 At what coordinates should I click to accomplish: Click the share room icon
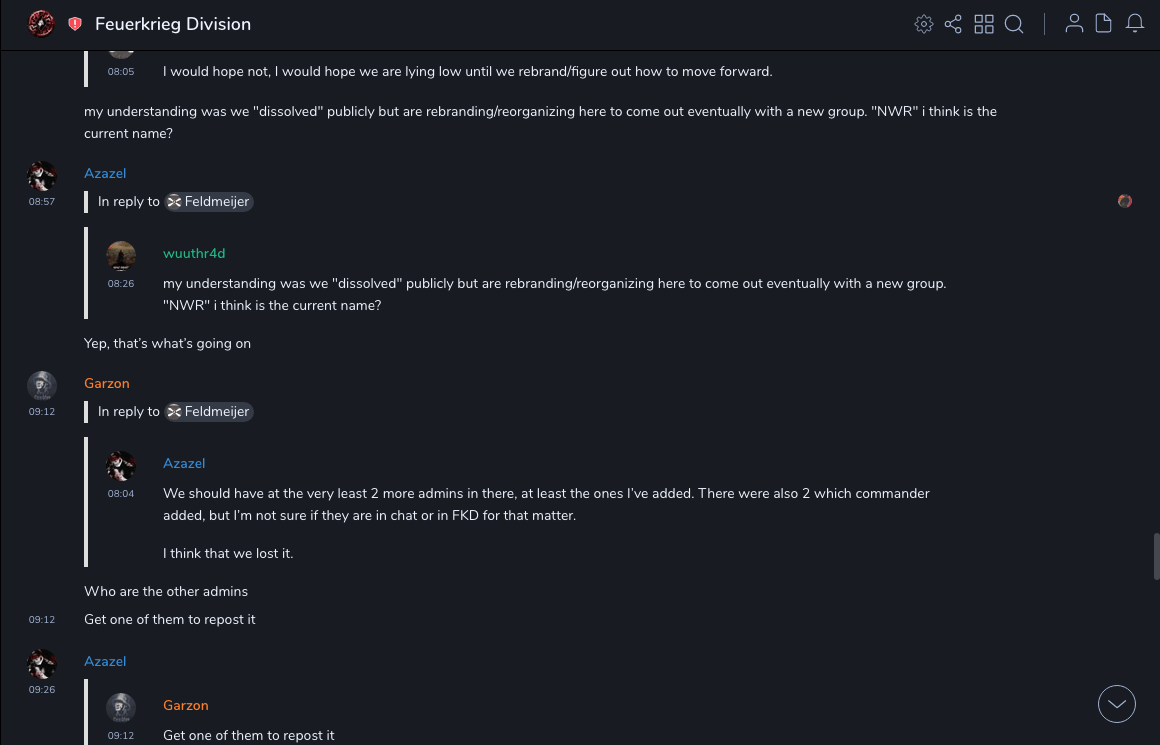(953, 24)
